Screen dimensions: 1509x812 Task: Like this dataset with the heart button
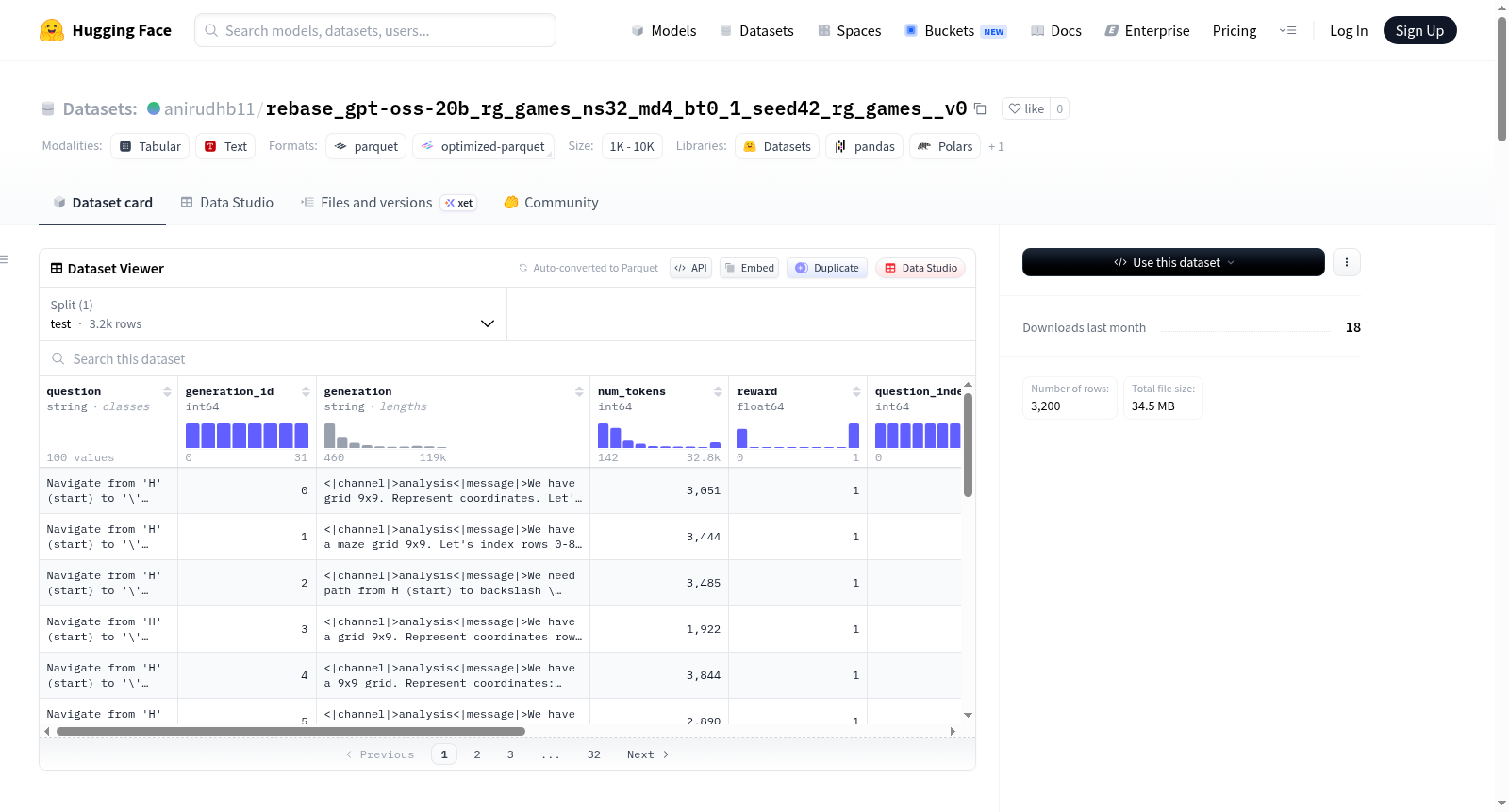pyautogui.click(x=1026, y=108)
